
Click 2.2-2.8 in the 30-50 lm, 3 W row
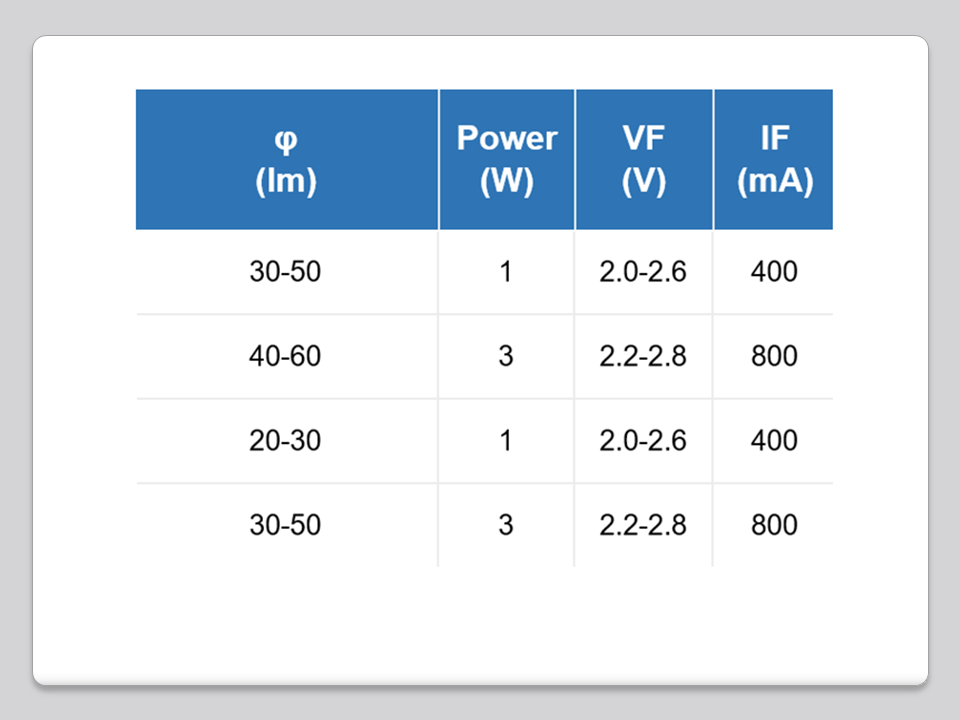643,525
